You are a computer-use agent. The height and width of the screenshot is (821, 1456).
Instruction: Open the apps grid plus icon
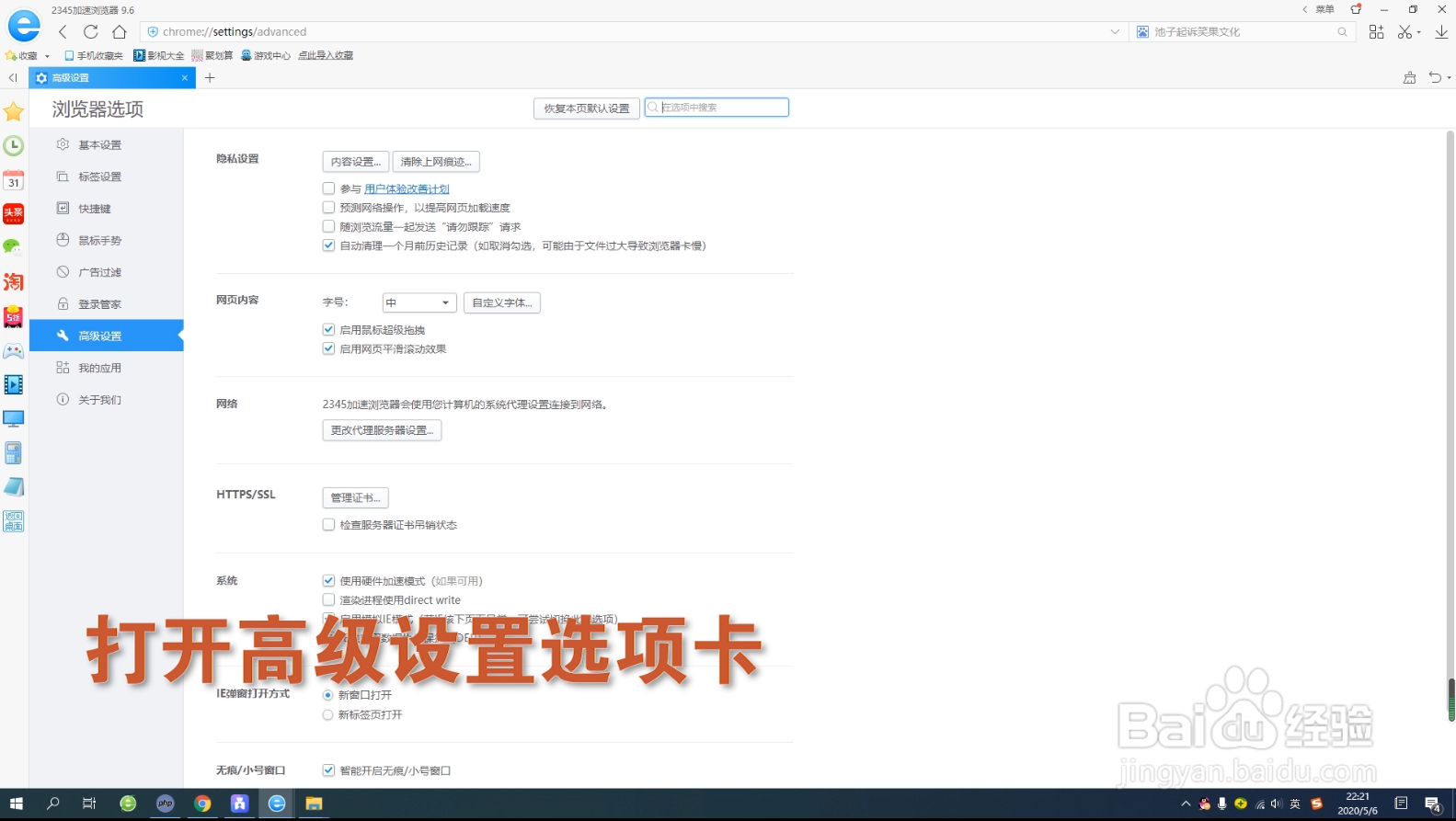[1376, 31]
